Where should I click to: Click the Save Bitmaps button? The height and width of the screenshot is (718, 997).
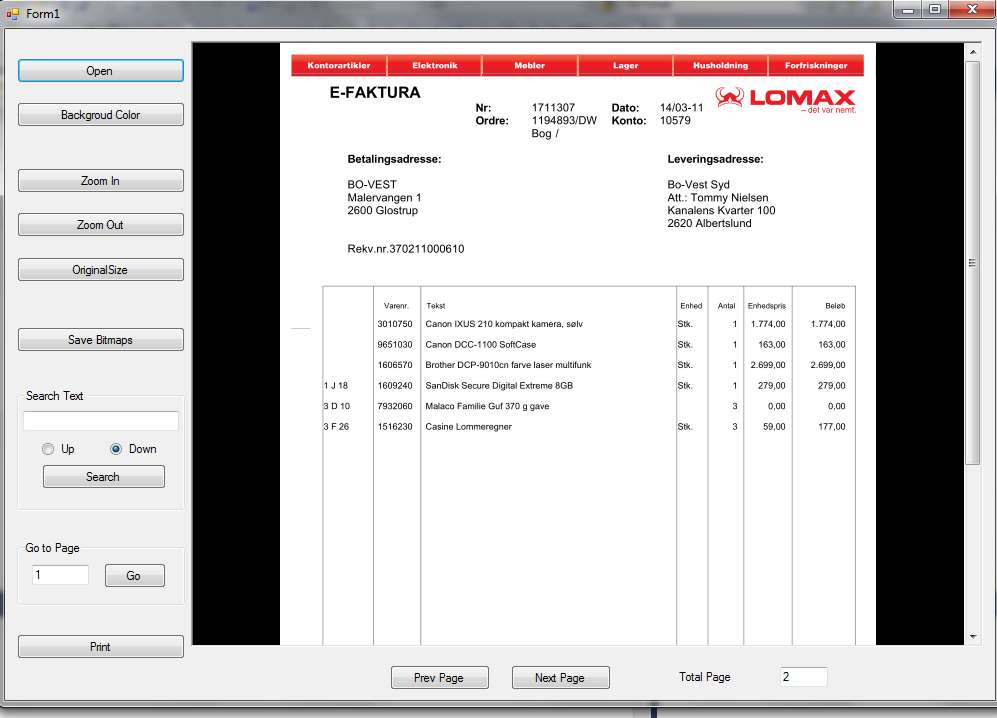click(x=101, y=340)
